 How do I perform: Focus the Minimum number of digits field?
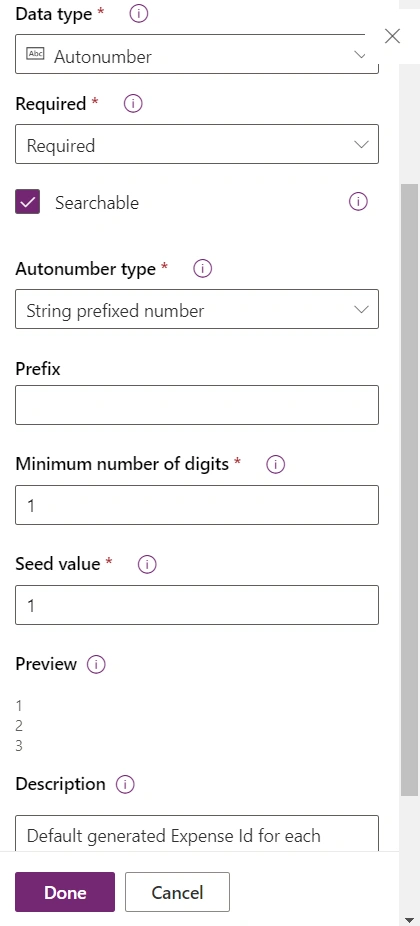coord(197,505)
